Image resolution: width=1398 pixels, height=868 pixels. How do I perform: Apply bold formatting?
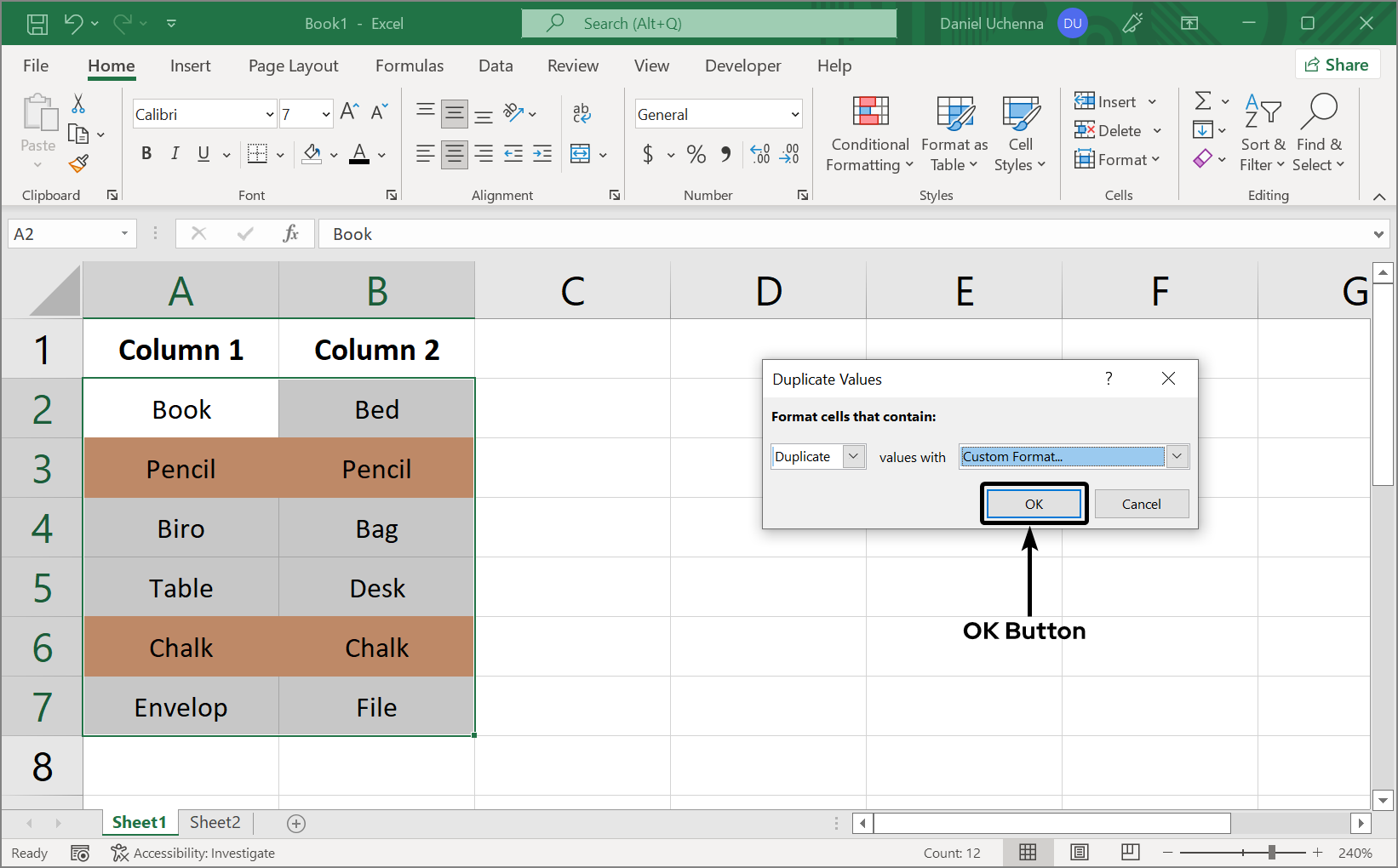tap(146, 154)
